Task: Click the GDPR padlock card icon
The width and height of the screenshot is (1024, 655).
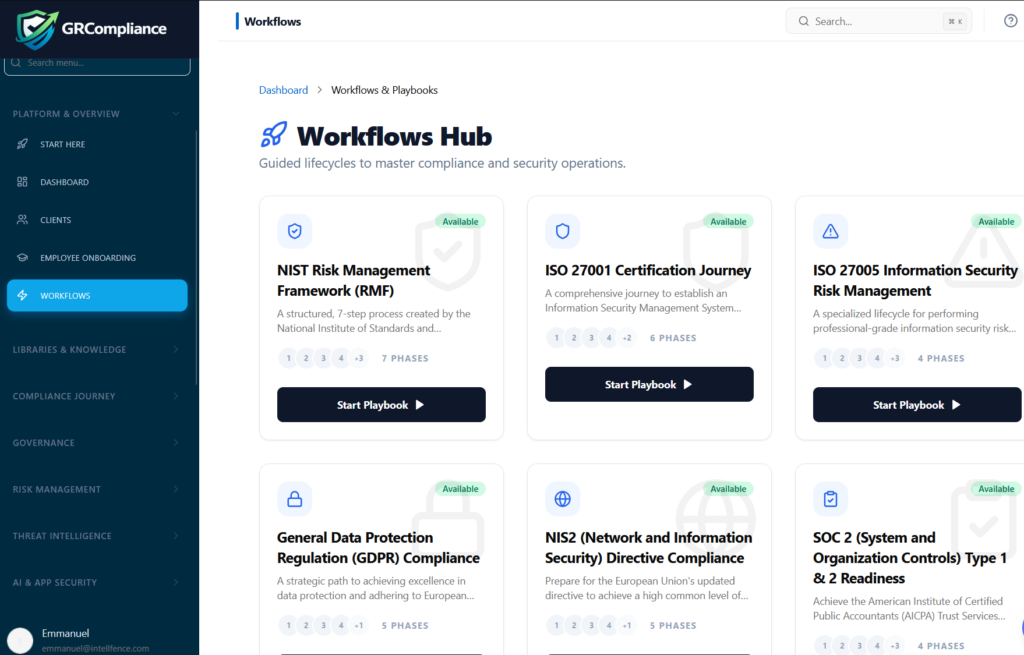Action: [294, 498]
